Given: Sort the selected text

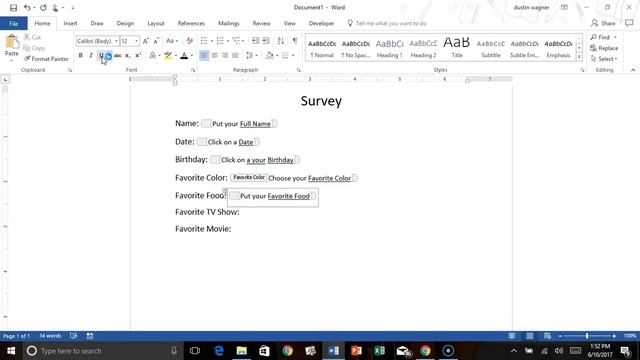Looking at the screenshot, I should [280, 41].
